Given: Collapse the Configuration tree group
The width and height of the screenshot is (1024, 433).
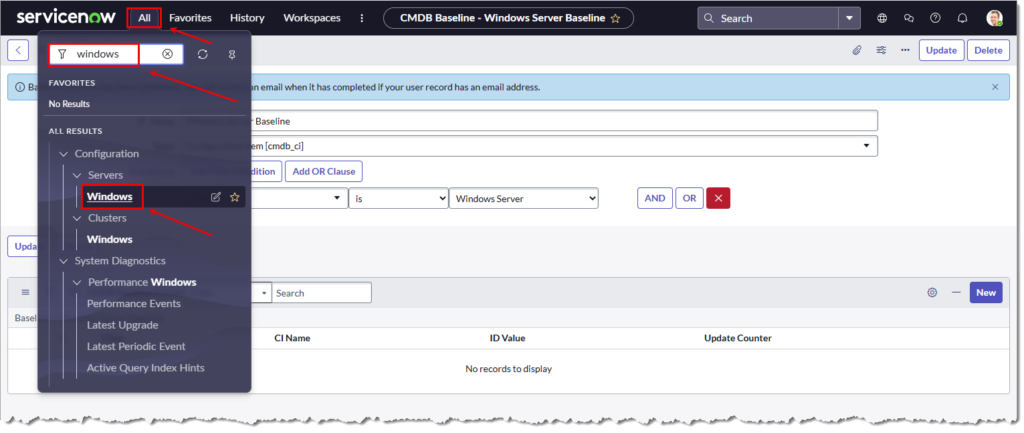Looking at the screenshot, I should point(64,153).
